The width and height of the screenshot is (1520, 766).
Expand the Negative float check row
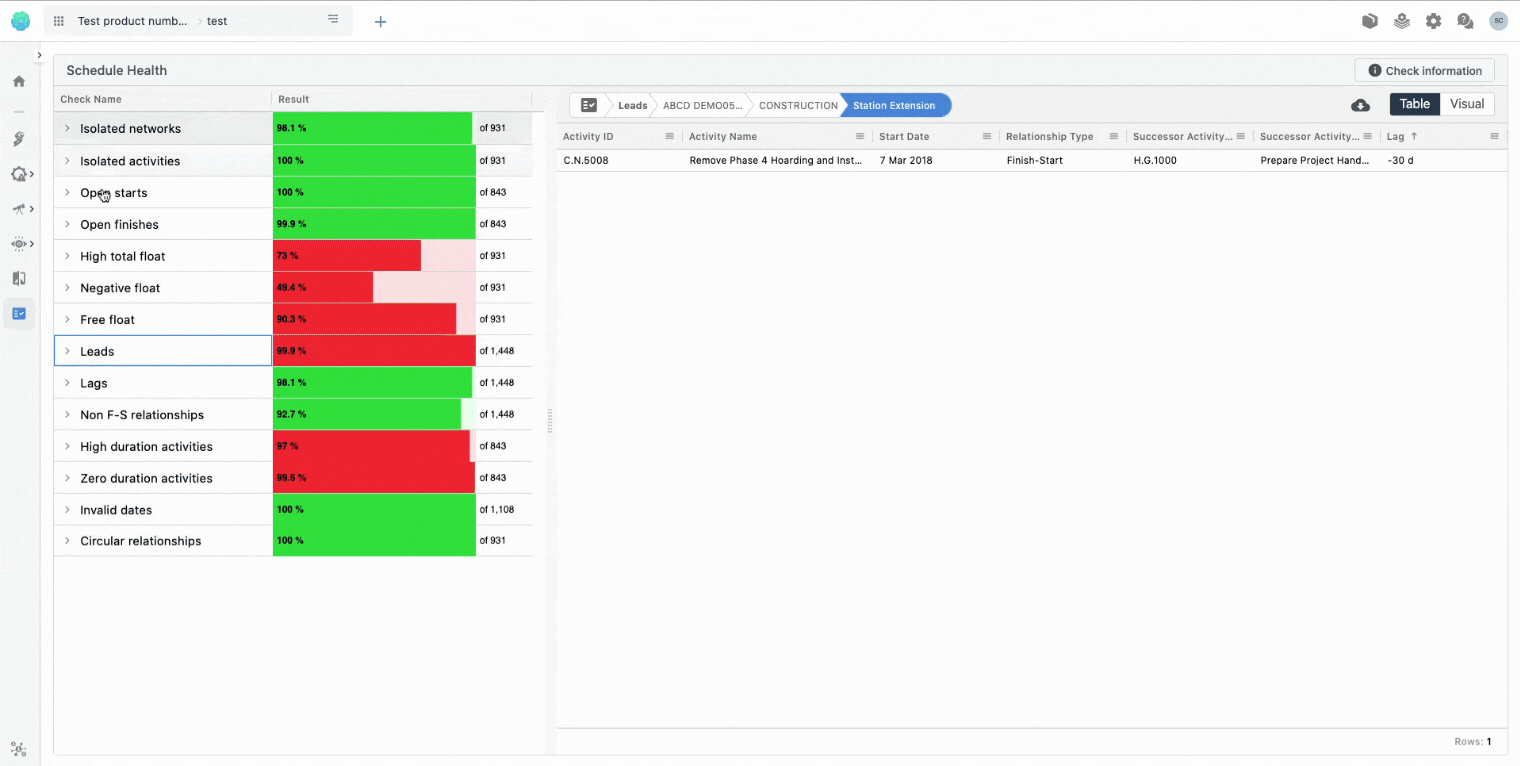[67, 288]
